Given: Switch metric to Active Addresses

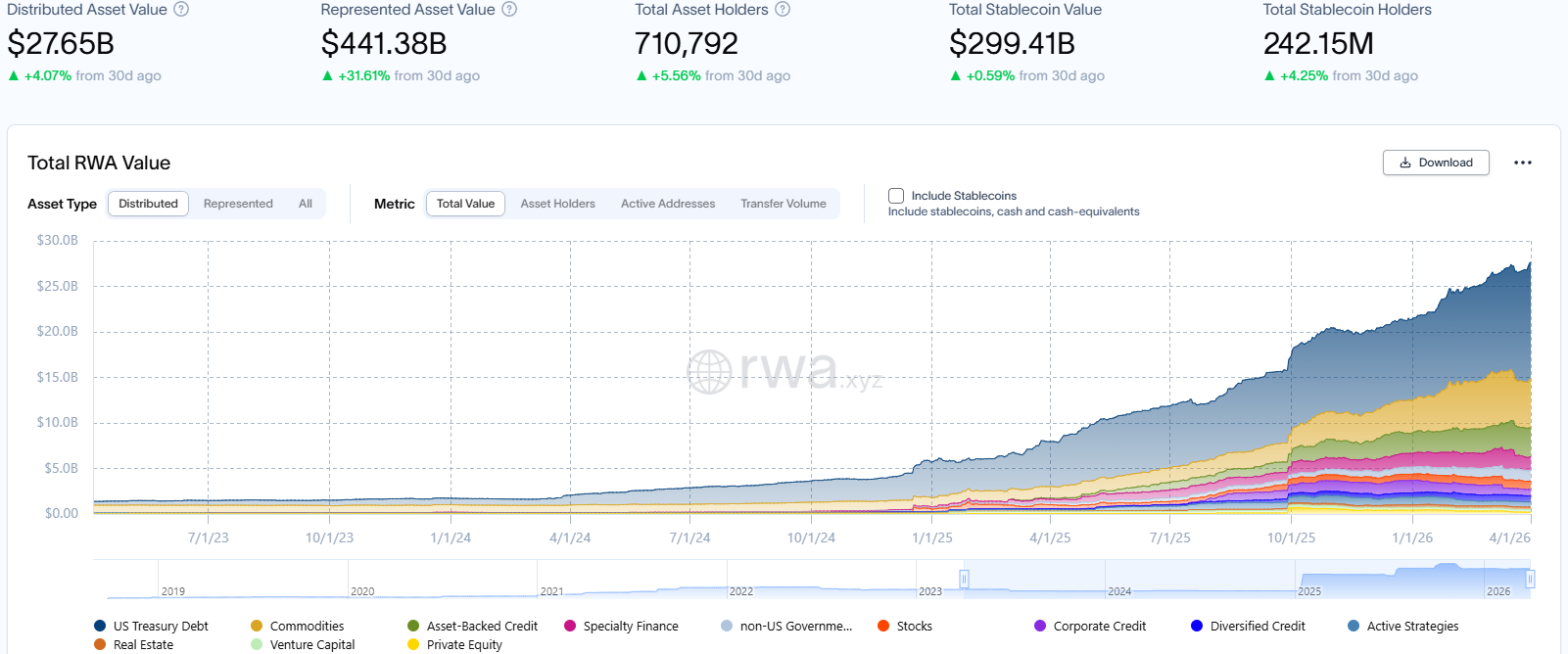Looking at the screenshot, I should [x=668, y=204].
